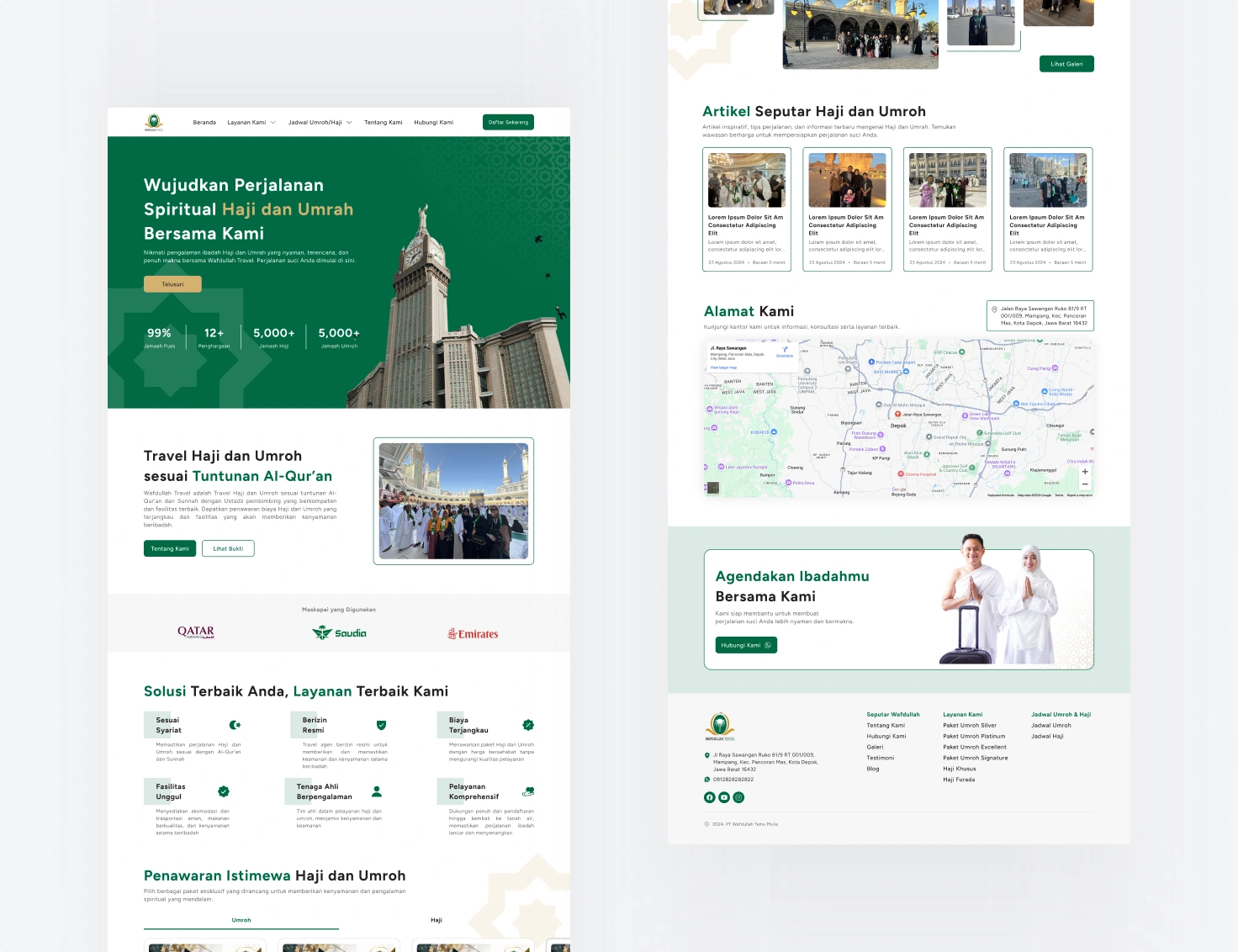Click the Fasilitas Unggul verified badge icon
The width and height of the screenshot is (1238, 952).
(x=224, y=791)
